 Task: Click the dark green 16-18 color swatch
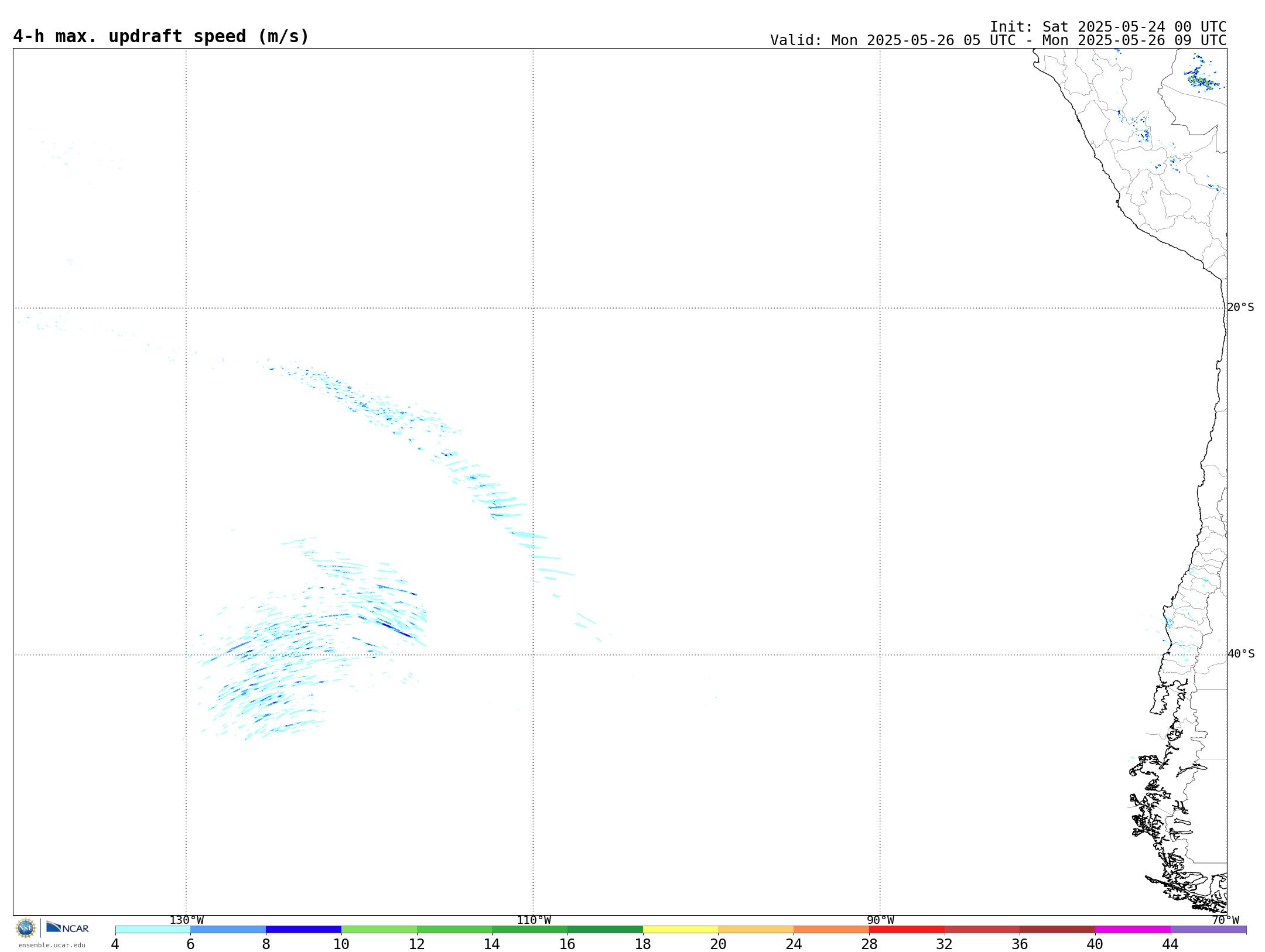(605, 930)
